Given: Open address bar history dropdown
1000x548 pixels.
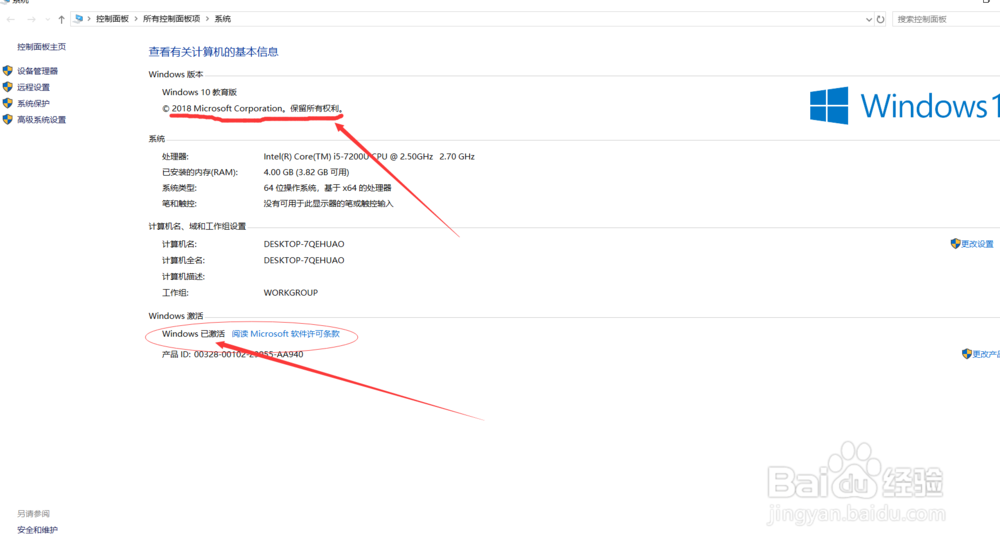Looking at the screenshot, I should (869, 20).
